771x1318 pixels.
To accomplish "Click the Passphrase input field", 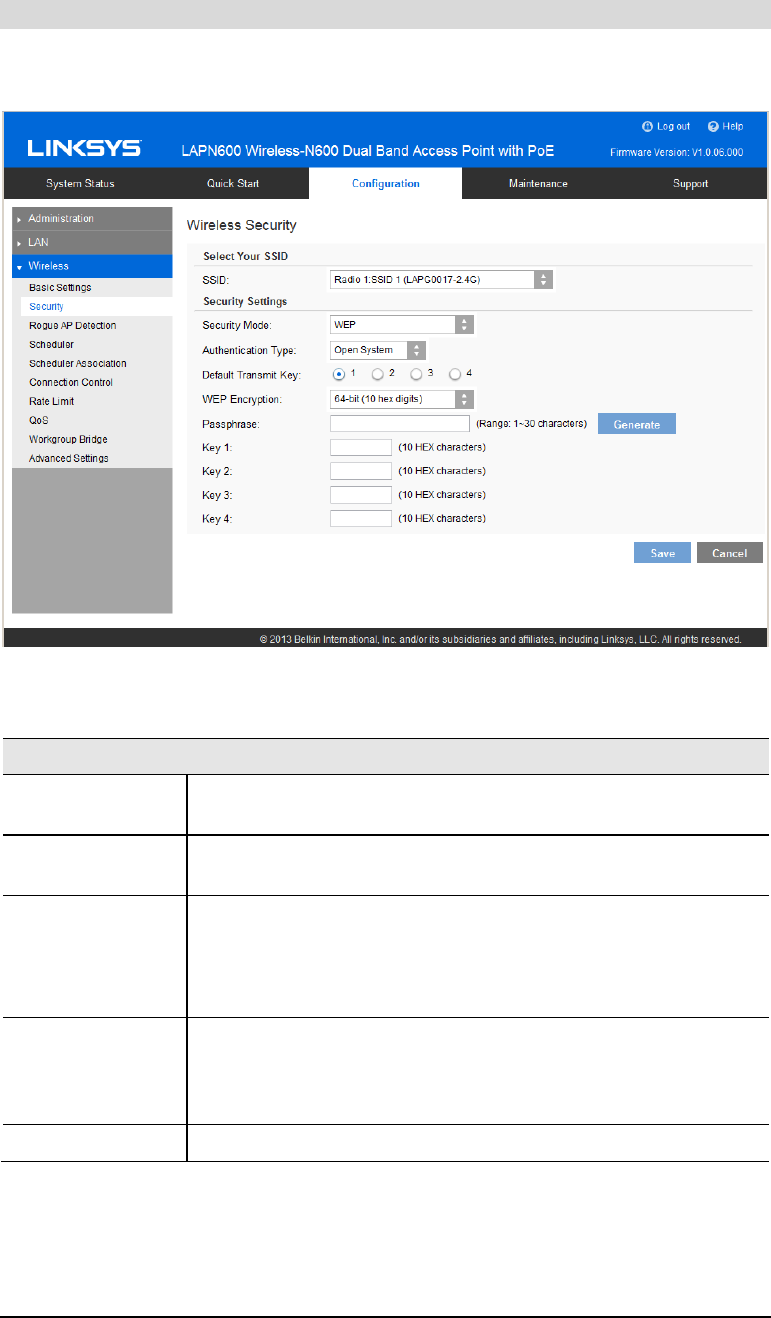I will click(400, 424).
